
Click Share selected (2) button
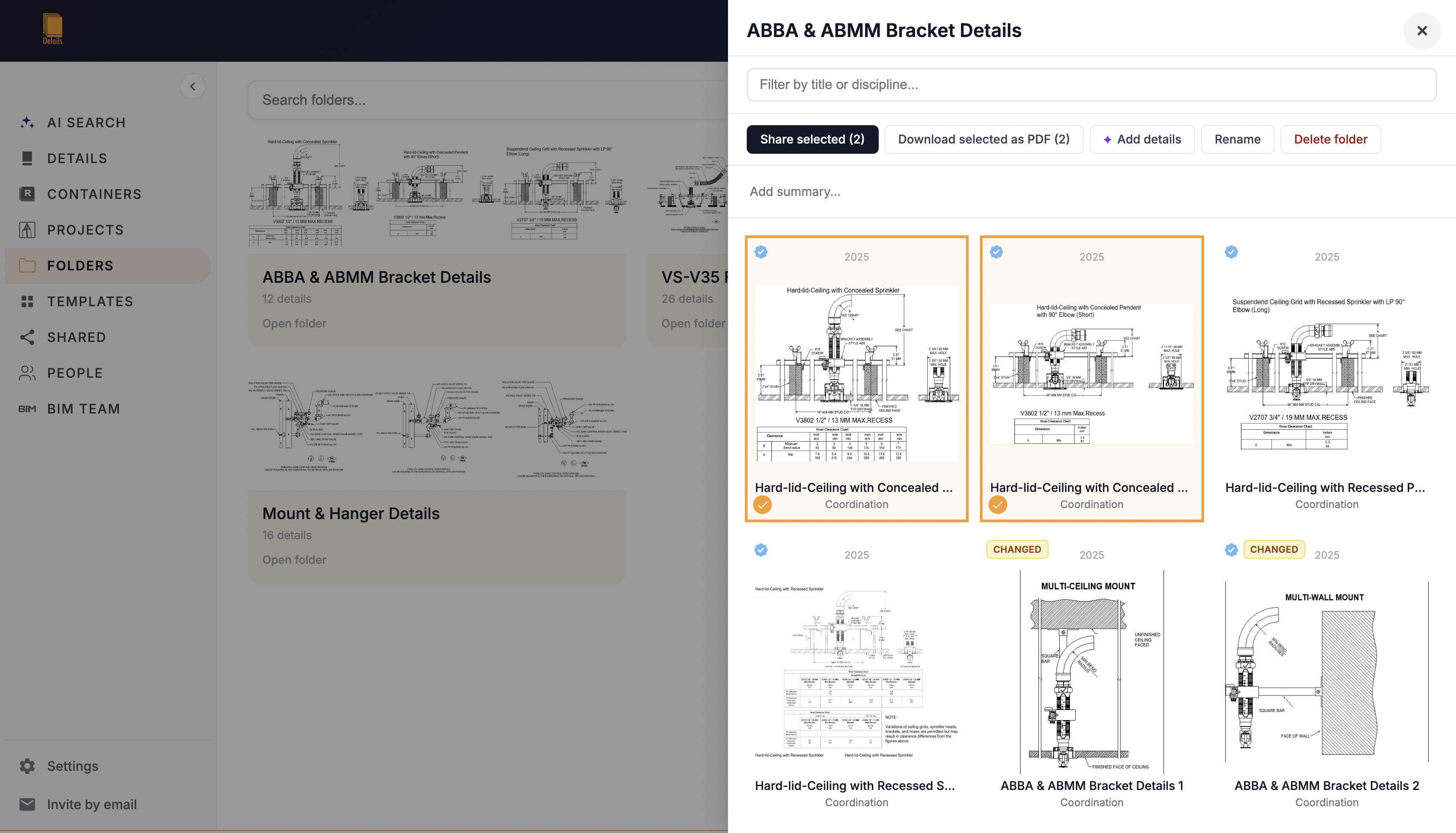(812, 139)
